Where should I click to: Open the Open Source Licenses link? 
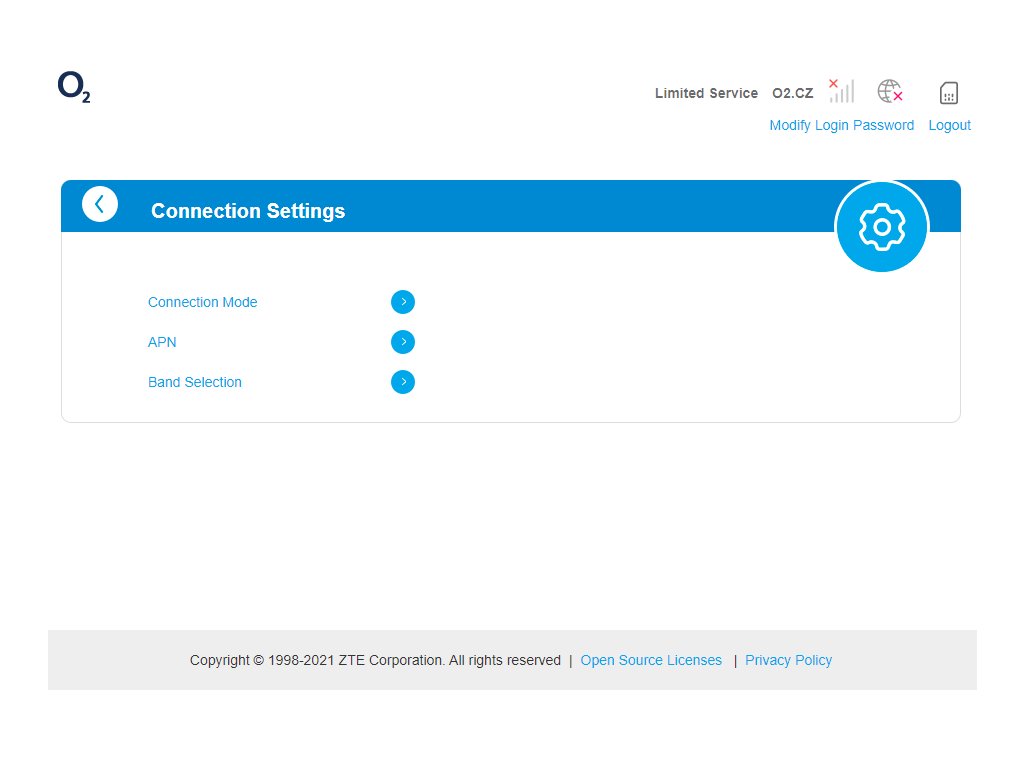click(x=651, y=660)
